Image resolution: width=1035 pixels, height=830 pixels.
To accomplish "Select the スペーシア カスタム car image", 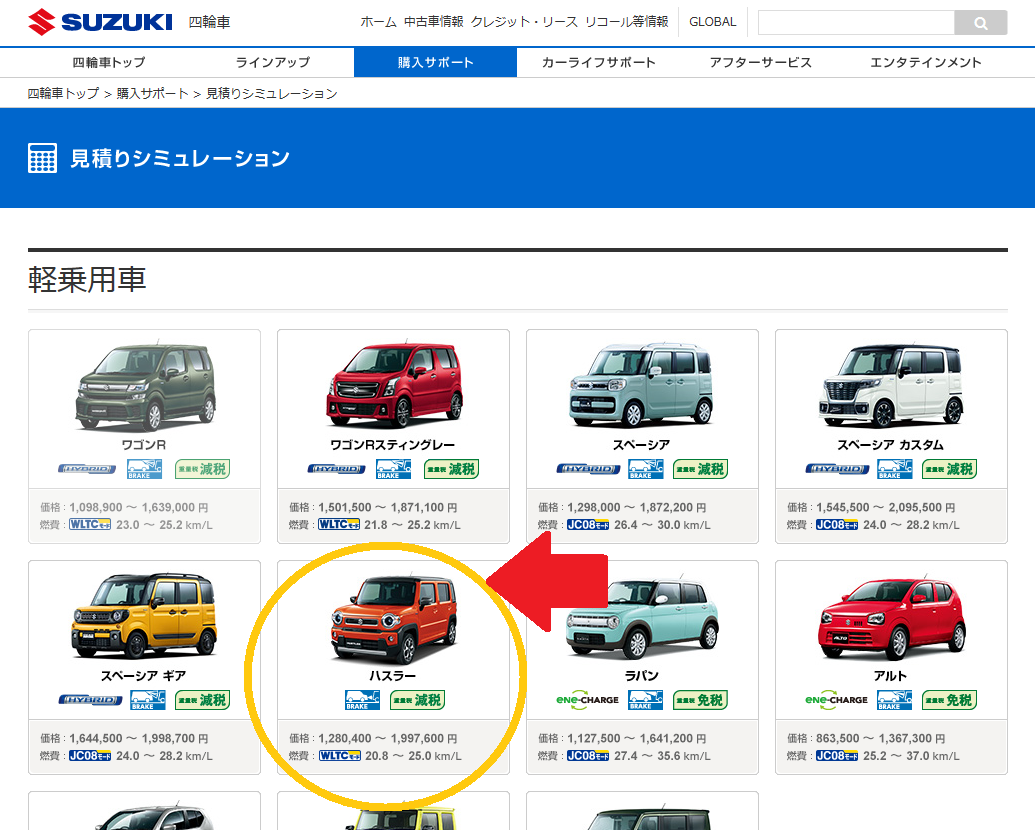I will coord(891,386).
